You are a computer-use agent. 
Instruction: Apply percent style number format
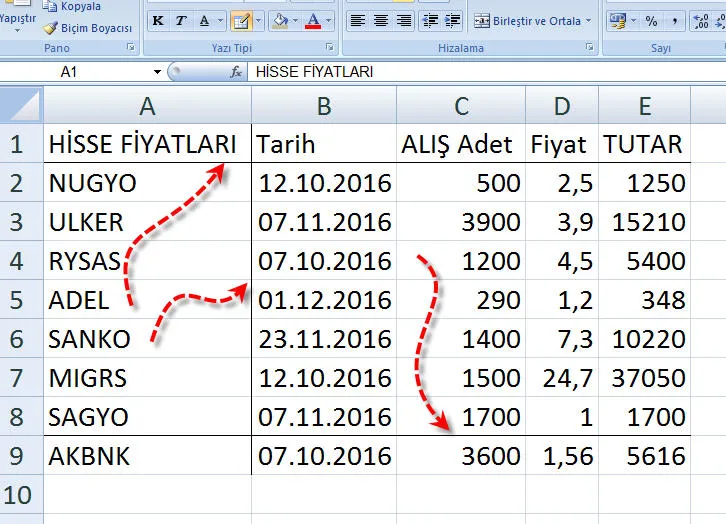point(651,21)
